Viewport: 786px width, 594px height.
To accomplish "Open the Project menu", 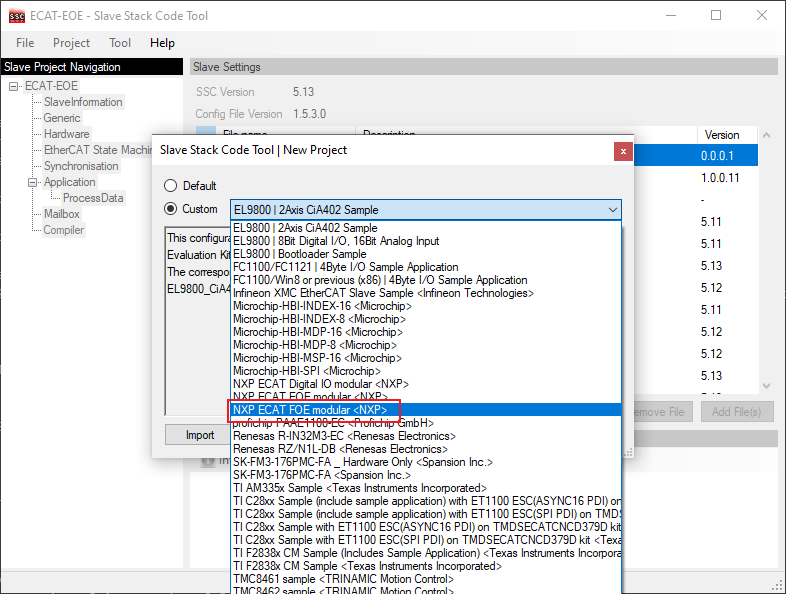I will (71, 43).
